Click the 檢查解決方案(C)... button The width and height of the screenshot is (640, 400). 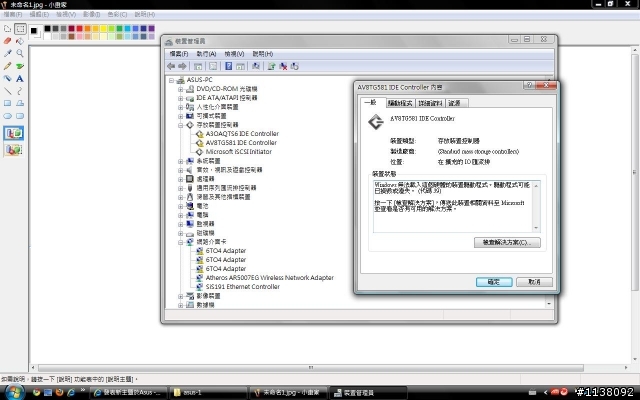(507, 242)
